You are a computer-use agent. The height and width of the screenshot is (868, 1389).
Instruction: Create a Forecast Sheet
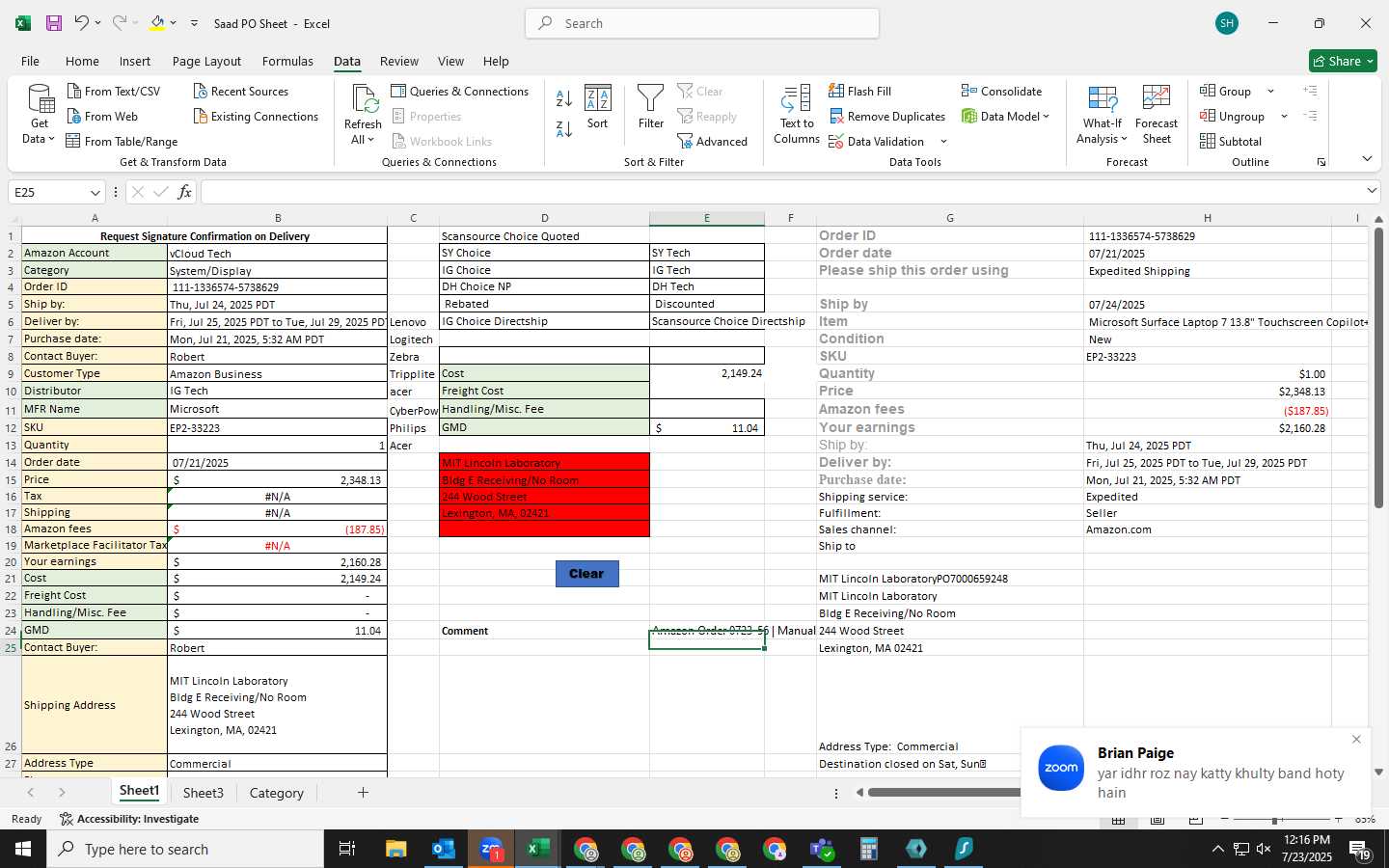1157,114
